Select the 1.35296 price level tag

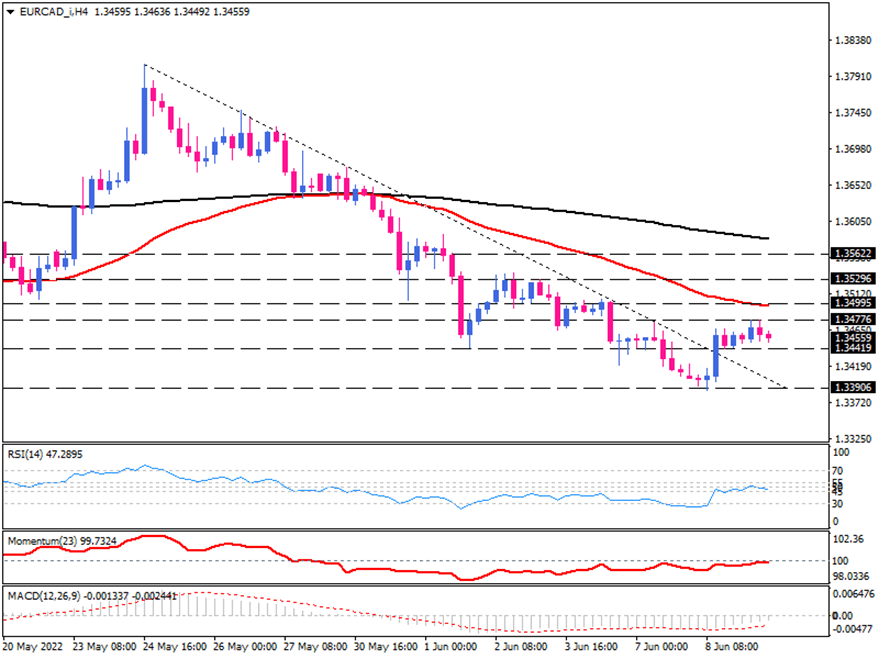[853, 279]
